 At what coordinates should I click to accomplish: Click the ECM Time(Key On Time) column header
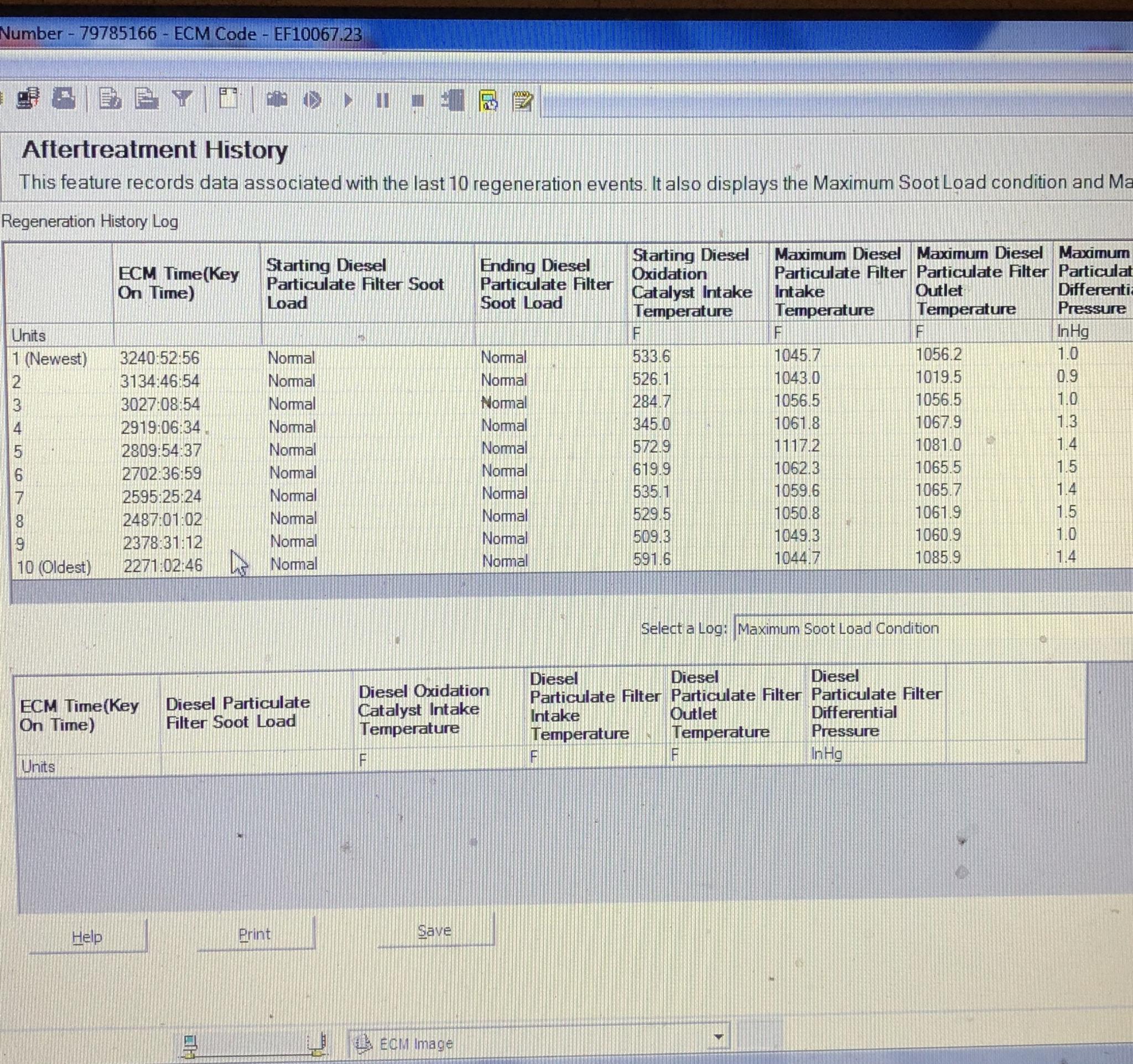(178, 283)
